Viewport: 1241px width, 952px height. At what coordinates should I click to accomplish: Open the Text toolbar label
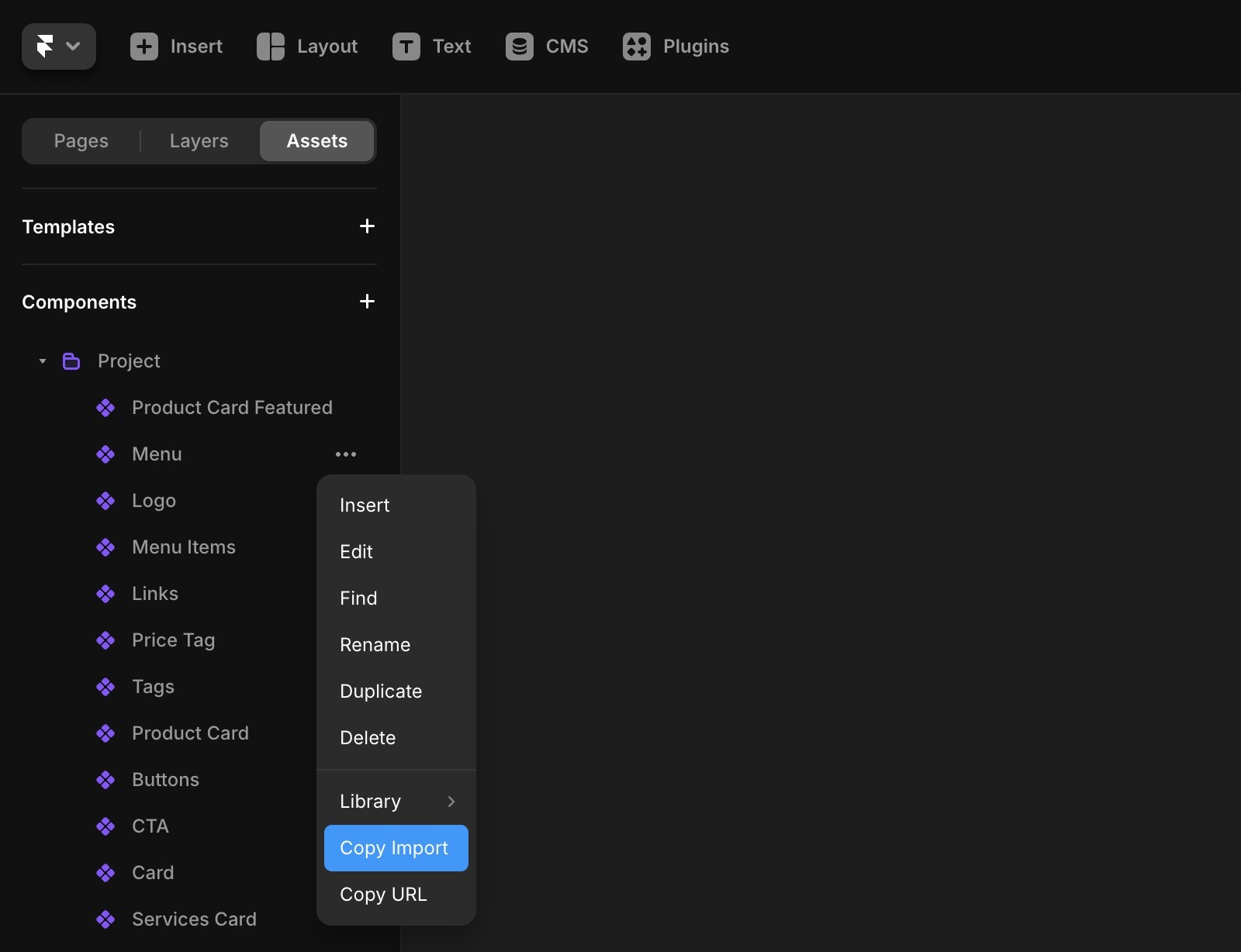coord(452,47)
